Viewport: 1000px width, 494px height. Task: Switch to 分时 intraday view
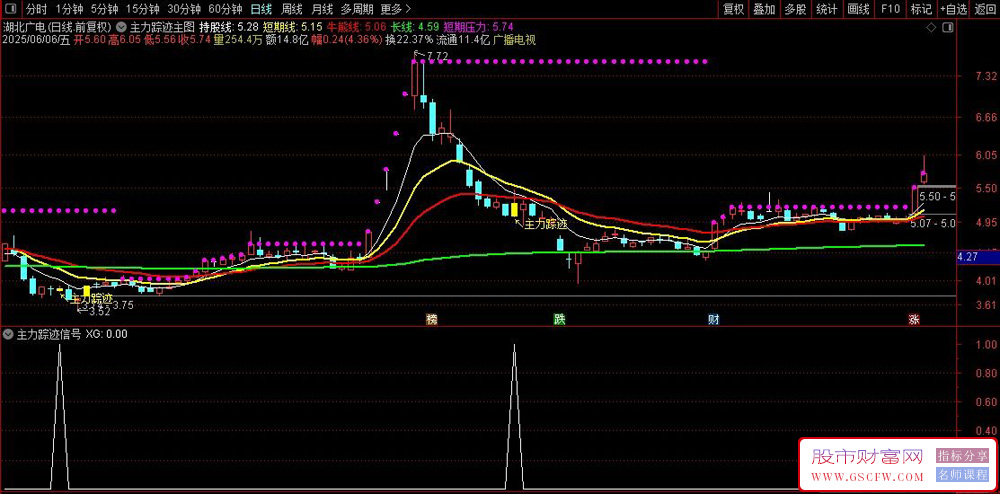(36, 9)
